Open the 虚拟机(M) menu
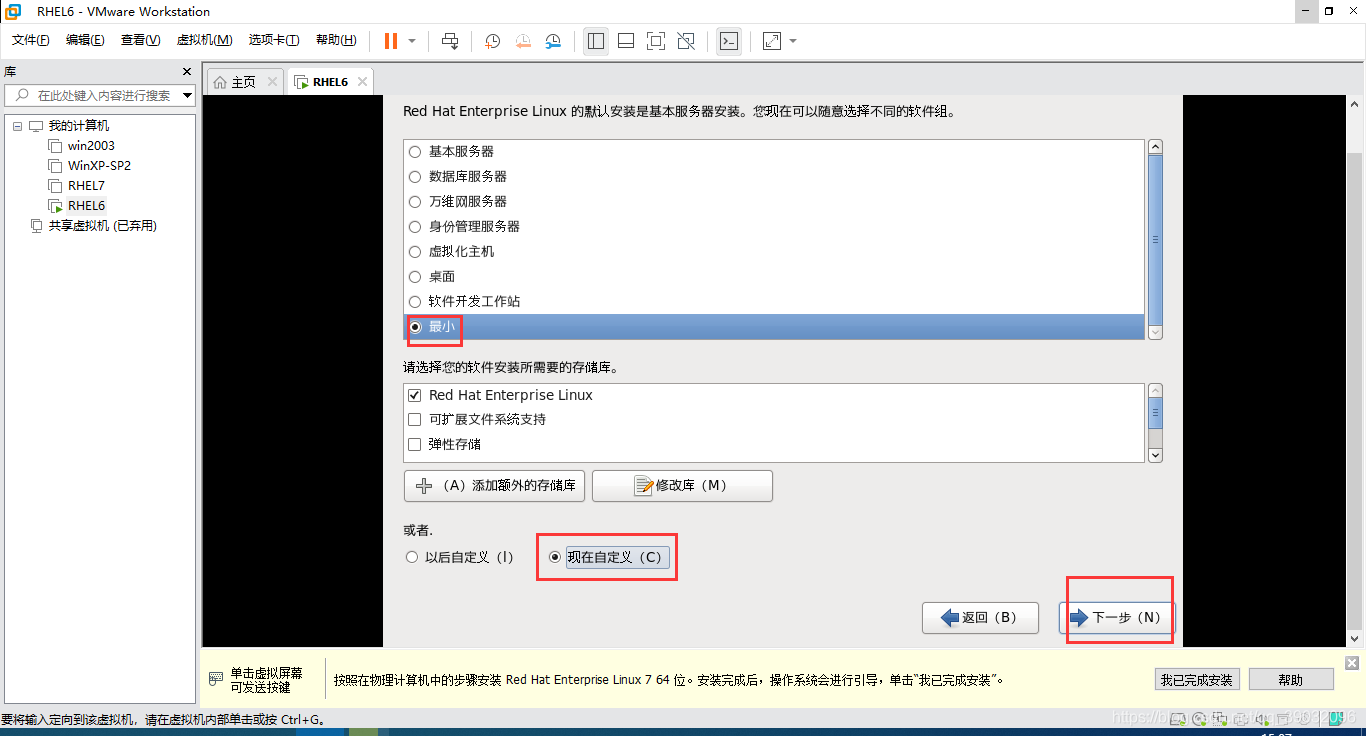 tap(204, 40)
